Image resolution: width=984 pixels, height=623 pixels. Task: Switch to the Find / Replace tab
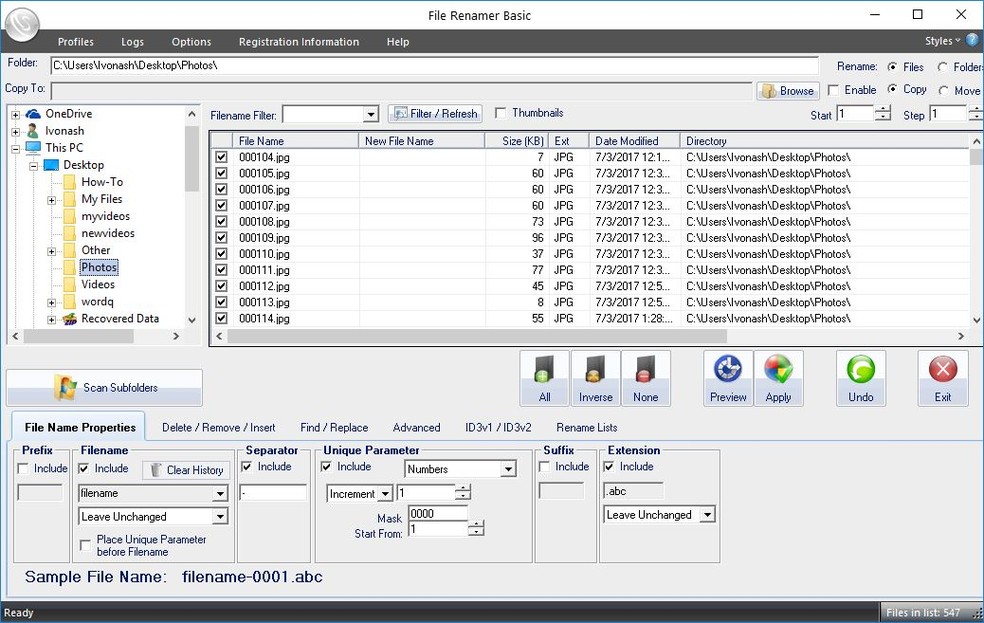[334, 427]
